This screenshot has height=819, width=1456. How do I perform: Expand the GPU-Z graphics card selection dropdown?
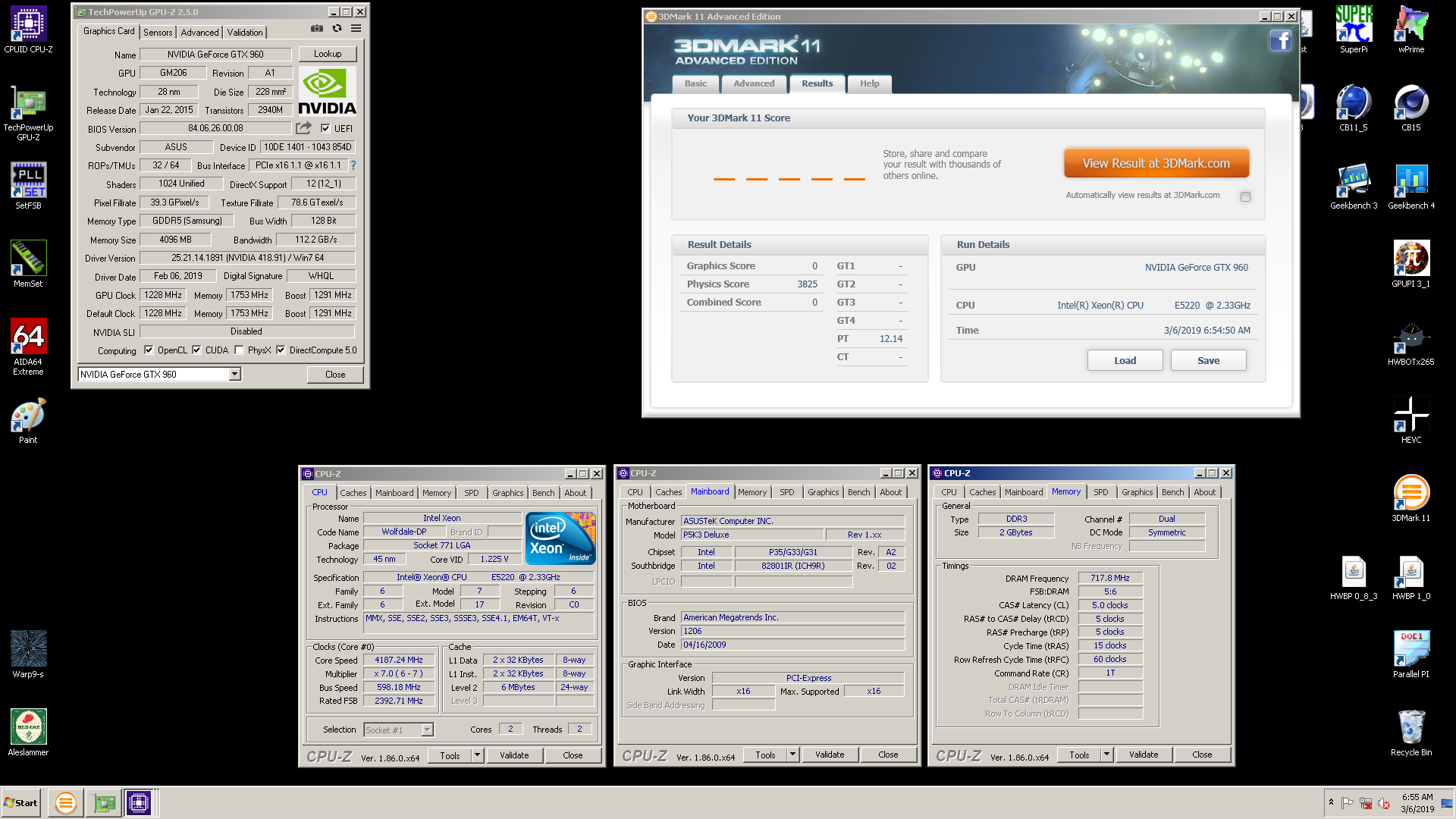point(234,375)
